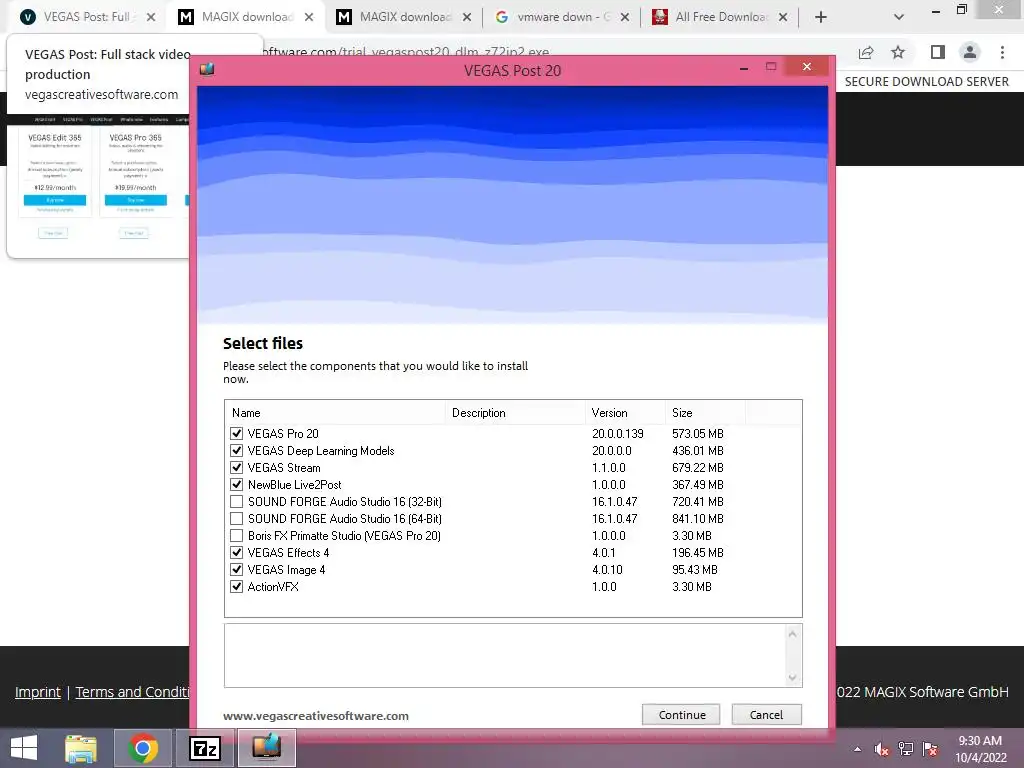Image resolution: width=1024 pixels, height=768 pixels.
Task: Close the All Free Download tab
Action: pos(783,17)
